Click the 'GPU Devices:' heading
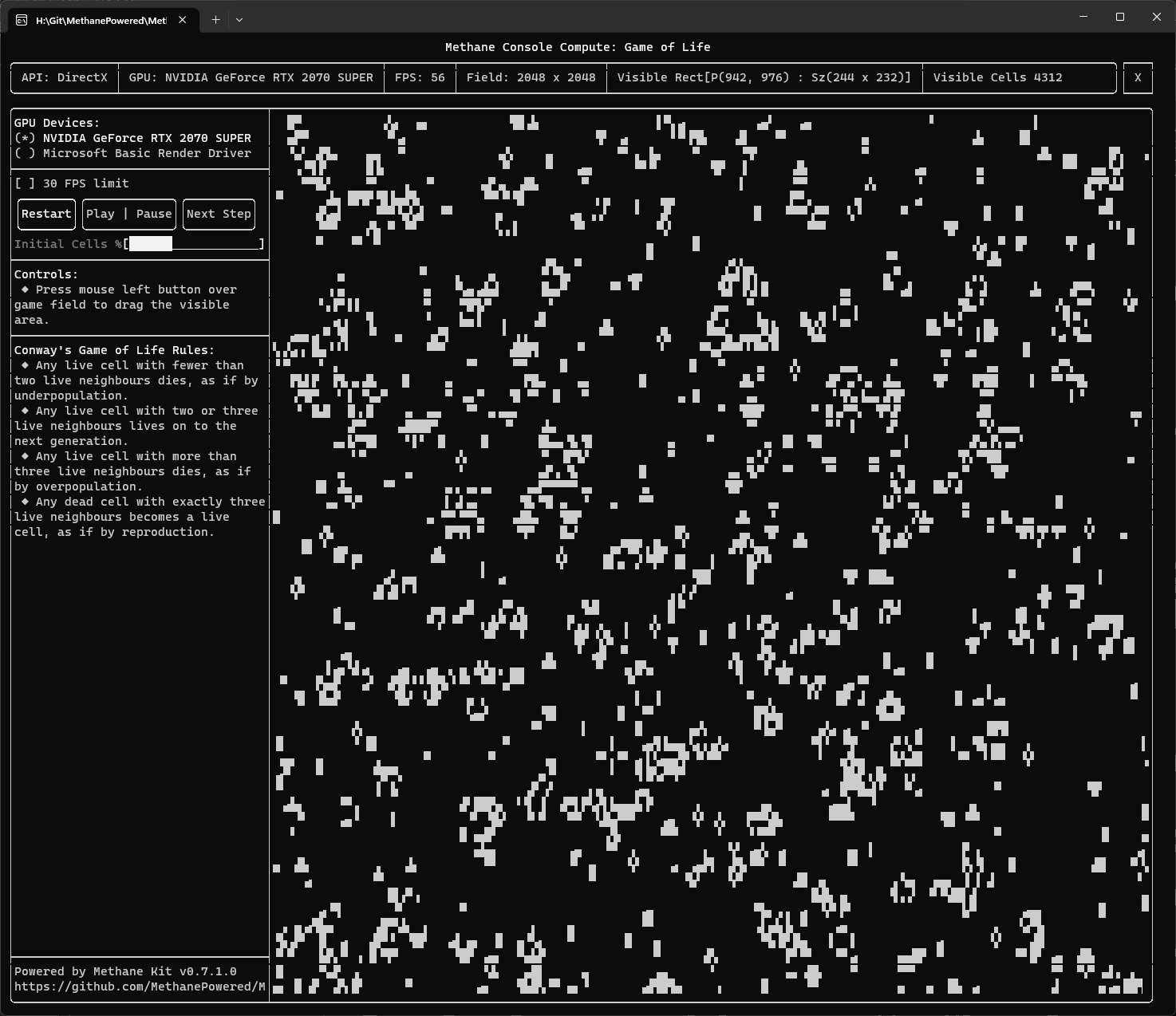This screenshot has height=1016, width=1176. (57, 123)
